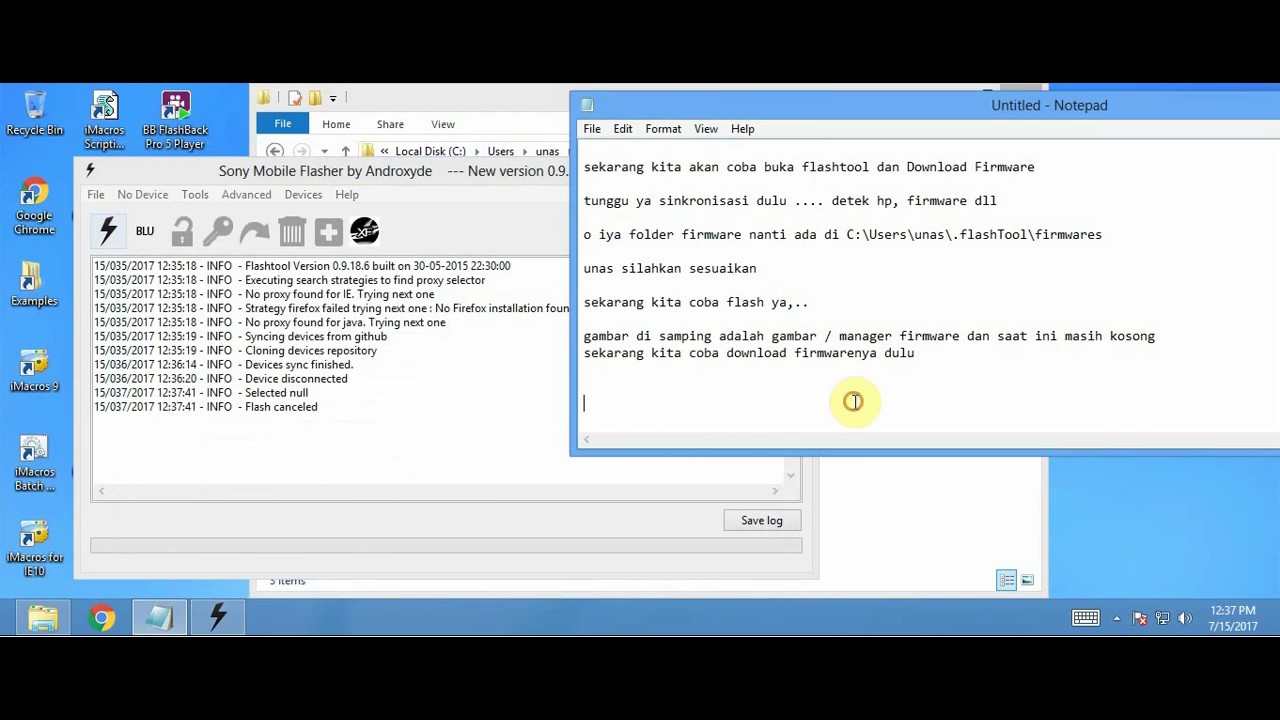Switch Explorer to large icons view

pos(1027,581)
